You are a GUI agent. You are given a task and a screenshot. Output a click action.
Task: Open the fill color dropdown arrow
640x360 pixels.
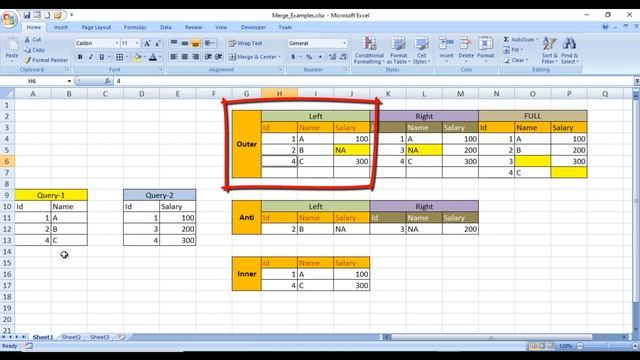click(x=144, y=57)
